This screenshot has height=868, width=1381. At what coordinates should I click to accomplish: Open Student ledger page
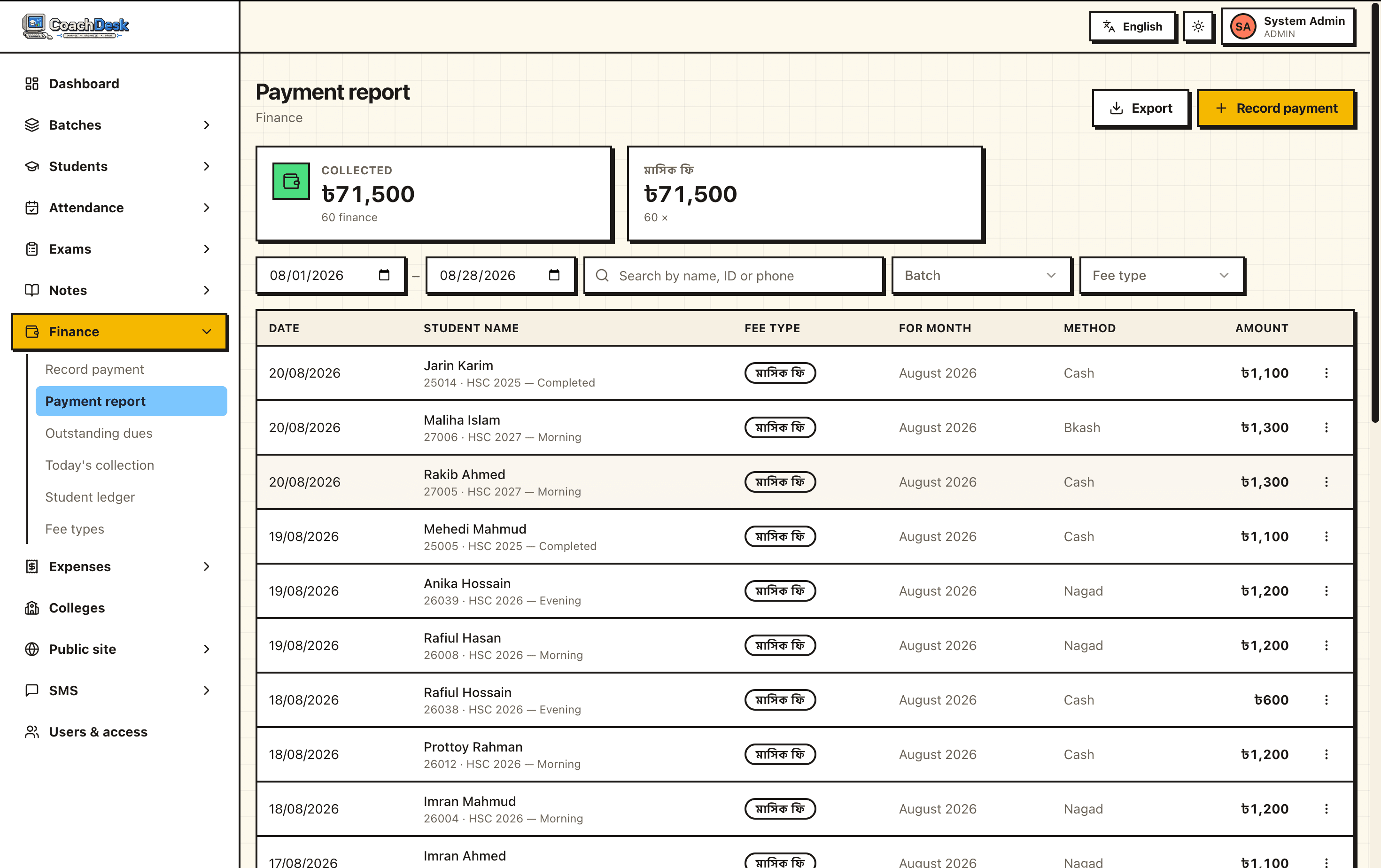coord(90,497)
